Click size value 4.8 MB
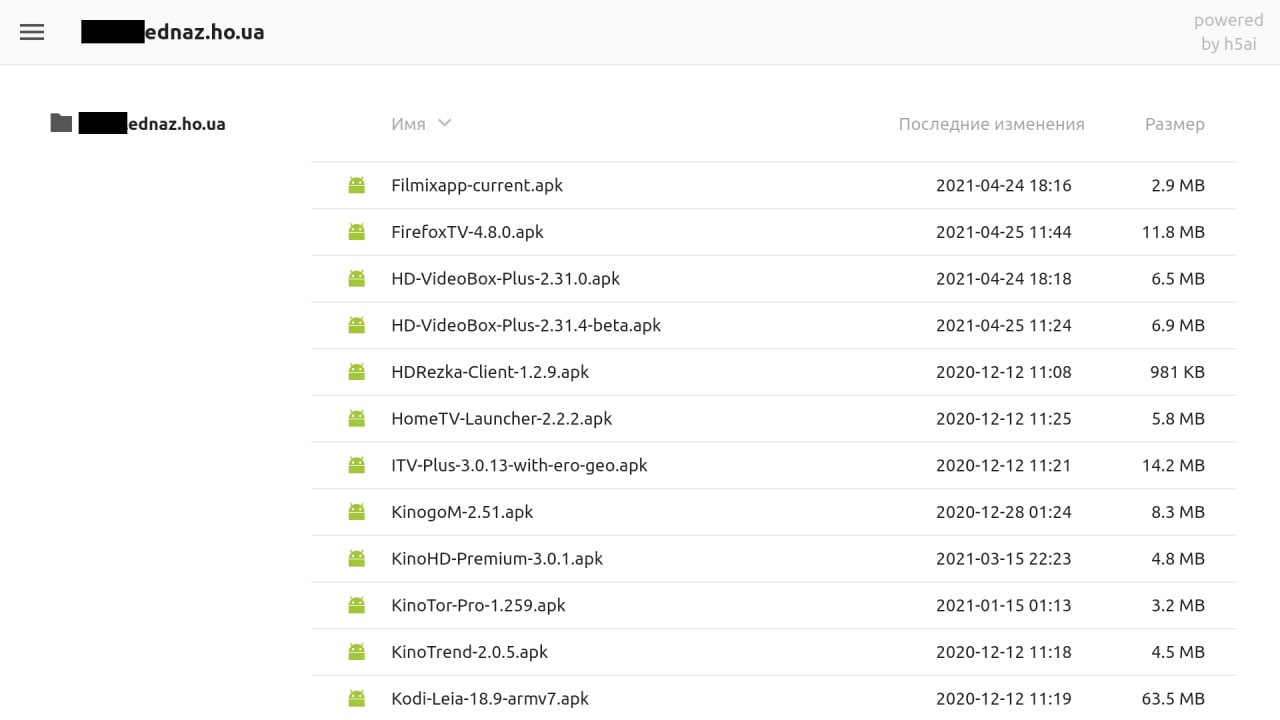 click(1178, 558)
